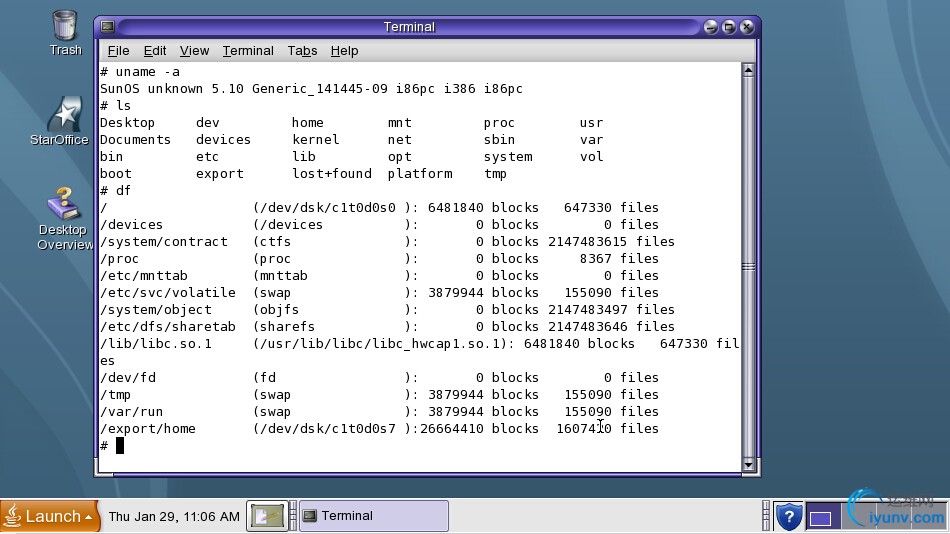950x534 pixels.
Task: Open the Tabs menu
Action: [x=302, y=51]
